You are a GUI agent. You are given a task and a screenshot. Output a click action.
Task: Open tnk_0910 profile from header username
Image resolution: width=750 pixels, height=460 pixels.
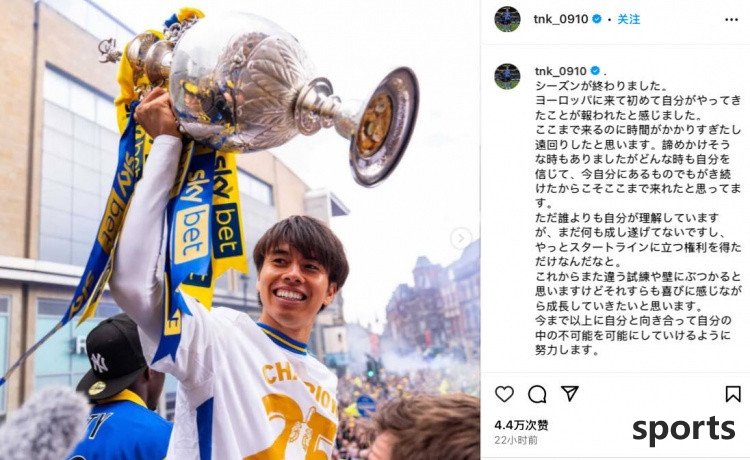click(x=561, y=19)
